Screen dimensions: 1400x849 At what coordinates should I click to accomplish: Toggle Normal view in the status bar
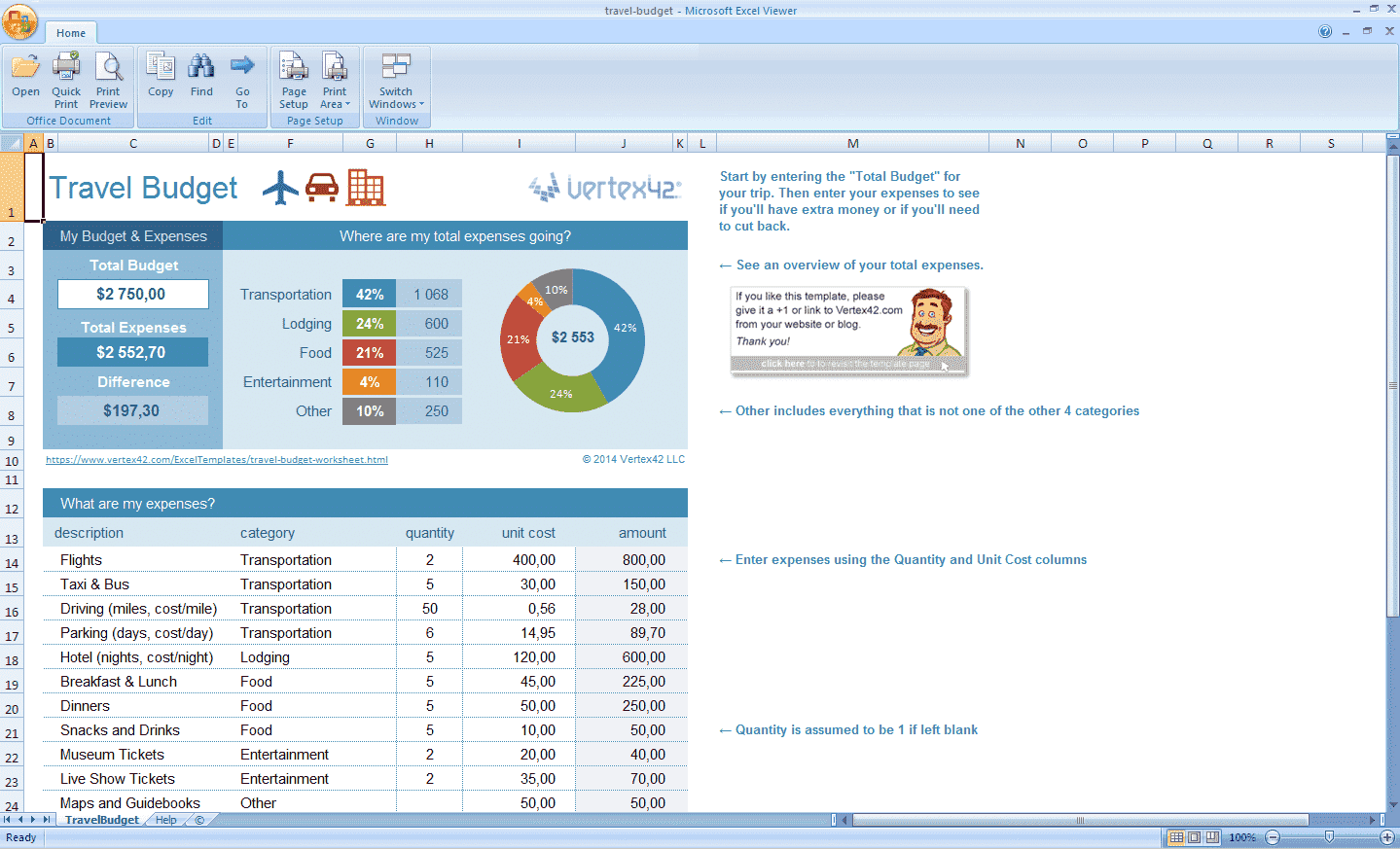(1175, 837)
